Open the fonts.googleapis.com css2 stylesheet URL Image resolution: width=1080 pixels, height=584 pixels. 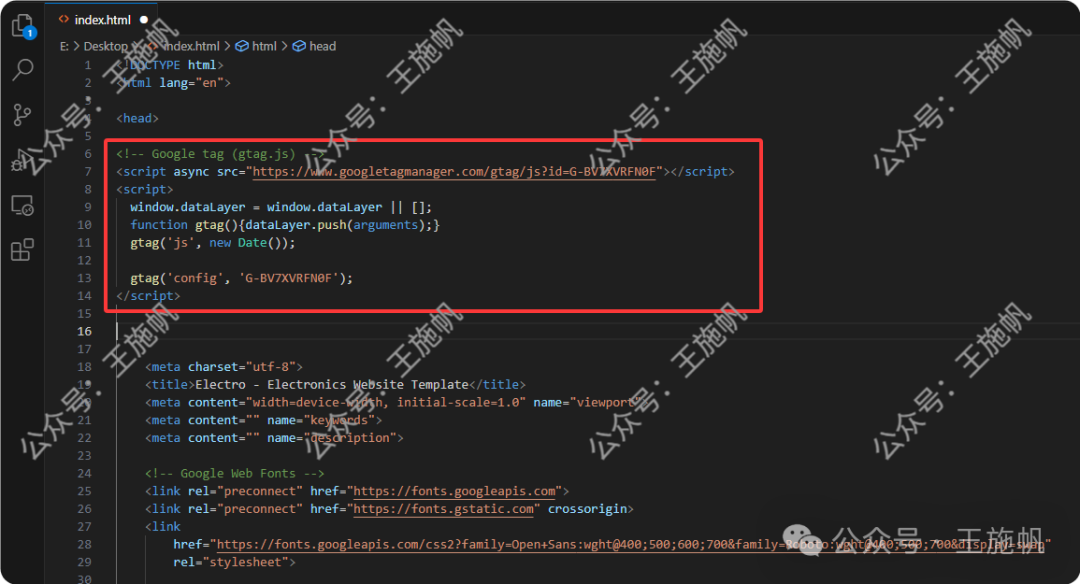pyautogui.click(x=630, y=545)
